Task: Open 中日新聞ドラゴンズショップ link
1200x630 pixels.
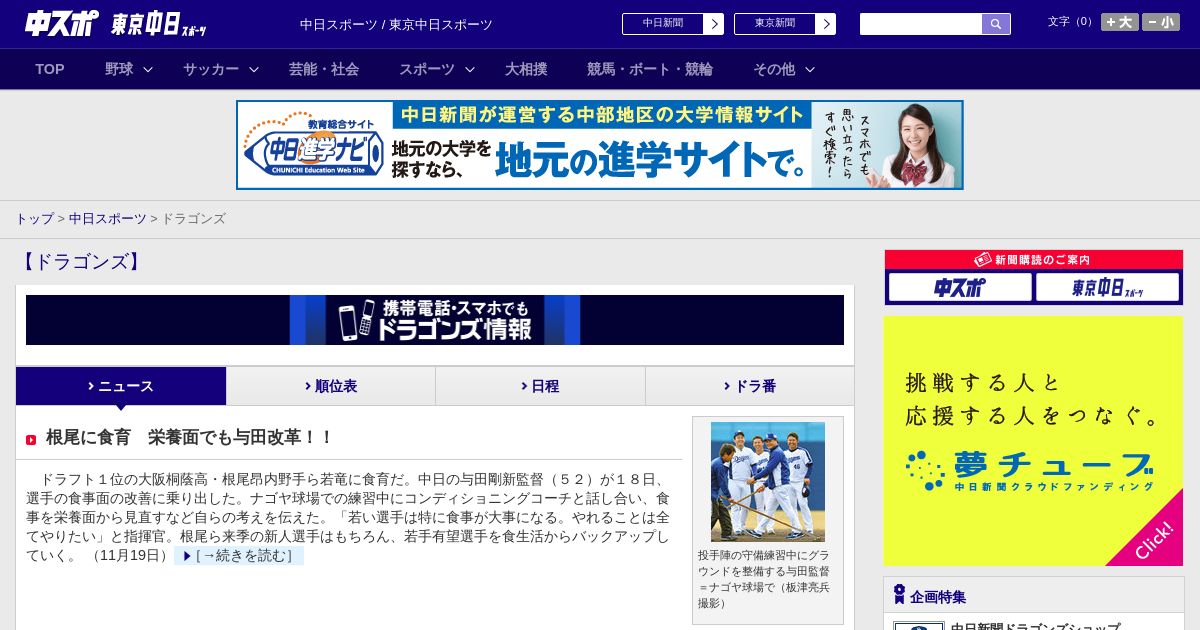Action: click(x=1035, y=626)
